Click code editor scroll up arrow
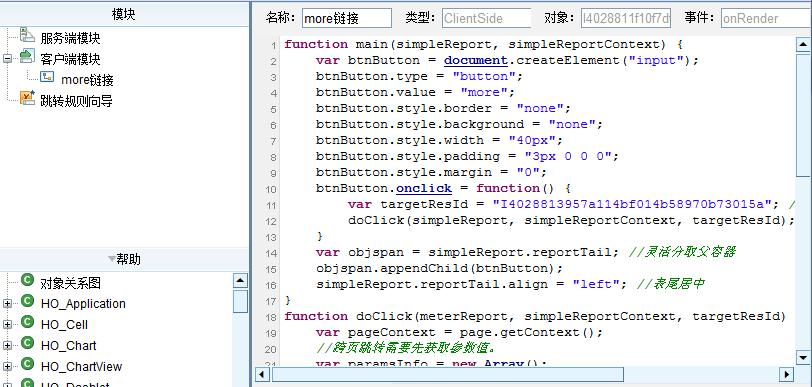This screenshot has width=812, height=387. coord(803,45)
